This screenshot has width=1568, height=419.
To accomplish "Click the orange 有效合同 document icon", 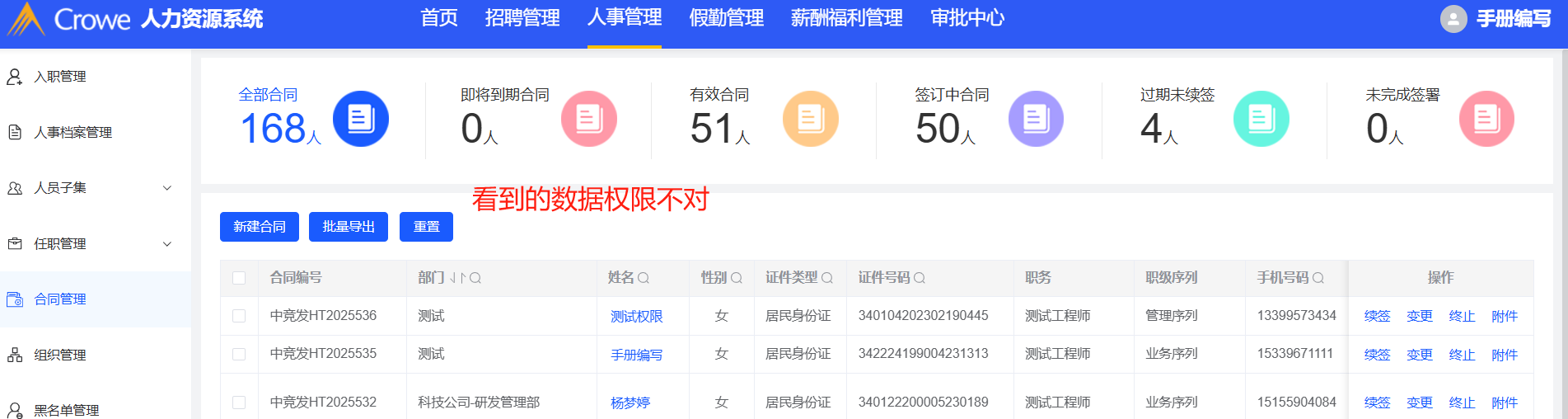I will click(811, 119).
